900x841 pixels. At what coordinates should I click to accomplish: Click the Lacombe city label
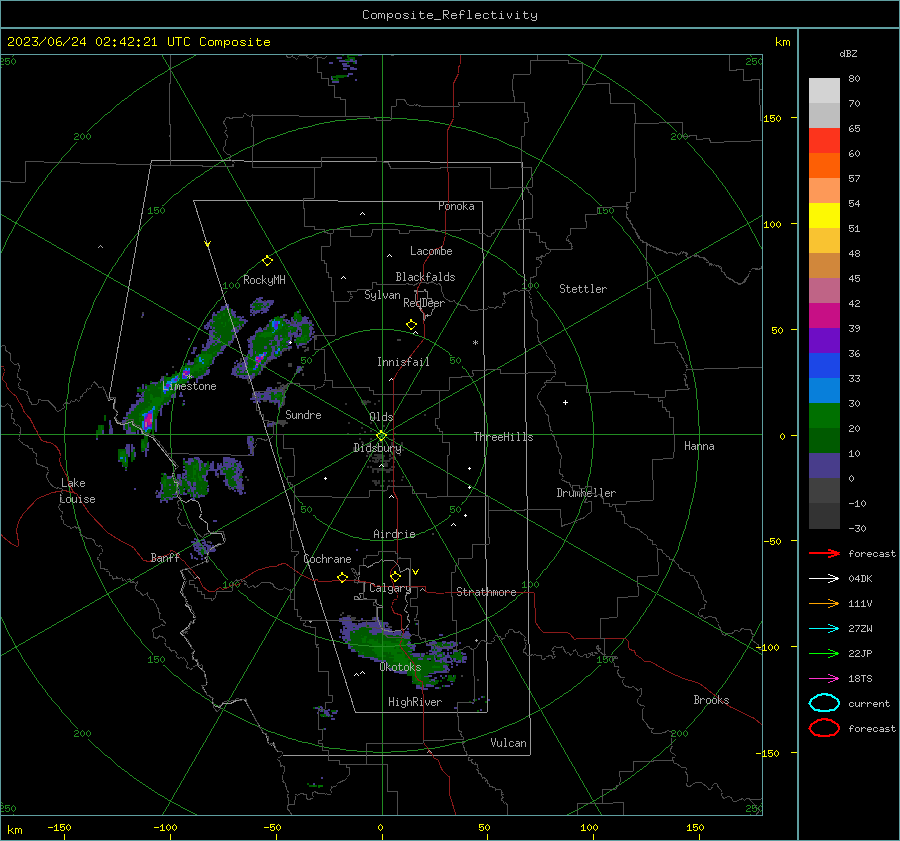431,251
